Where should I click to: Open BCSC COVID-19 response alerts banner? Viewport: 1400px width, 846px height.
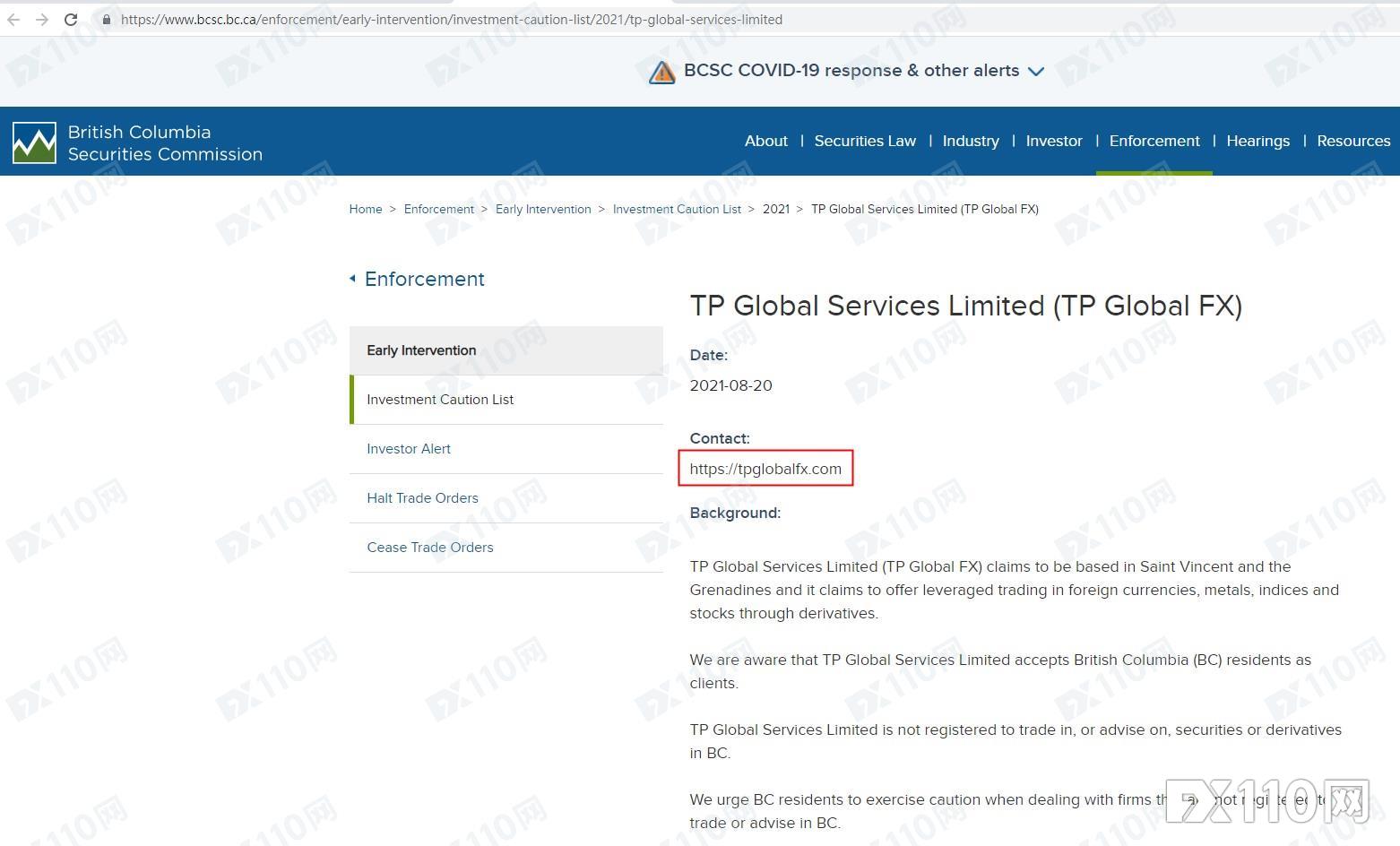pos(847,71)
